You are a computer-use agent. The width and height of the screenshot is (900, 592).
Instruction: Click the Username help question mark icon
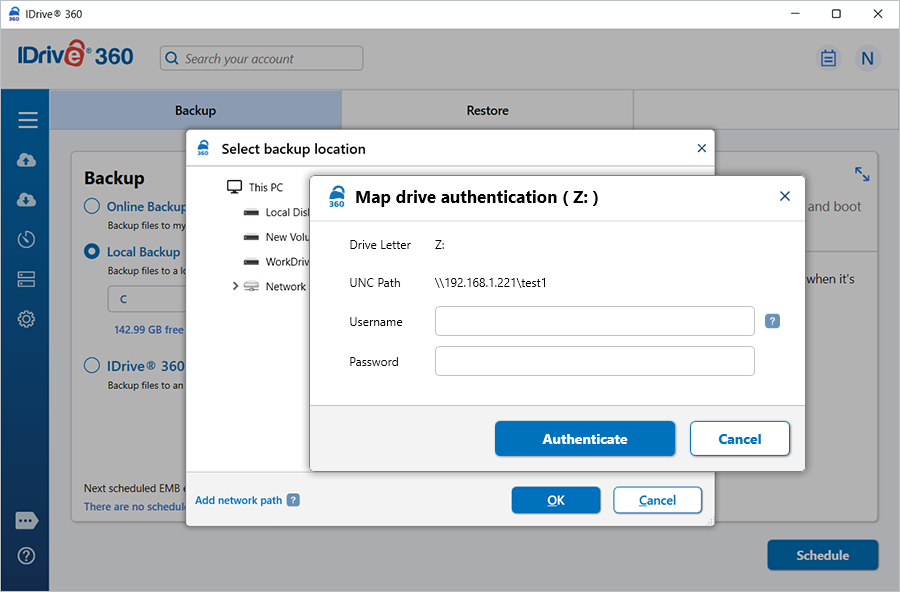coord(772,321)
